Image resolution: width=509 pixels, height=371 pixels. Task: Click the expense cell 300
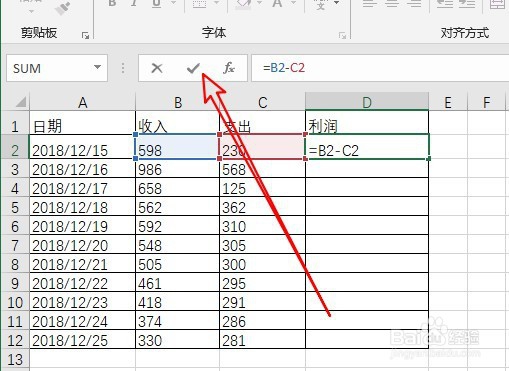[263, 263]
